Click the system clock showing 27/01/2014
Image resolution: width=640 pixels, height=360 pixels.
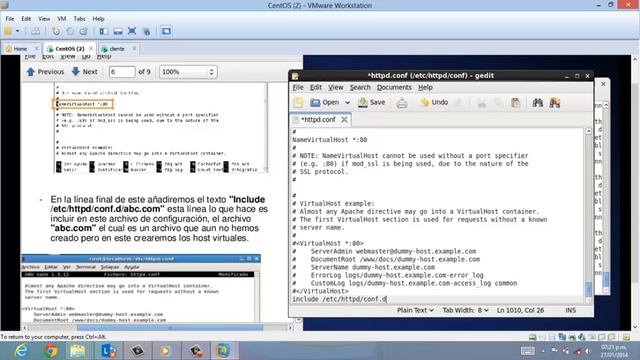click(x=613, y=351)
